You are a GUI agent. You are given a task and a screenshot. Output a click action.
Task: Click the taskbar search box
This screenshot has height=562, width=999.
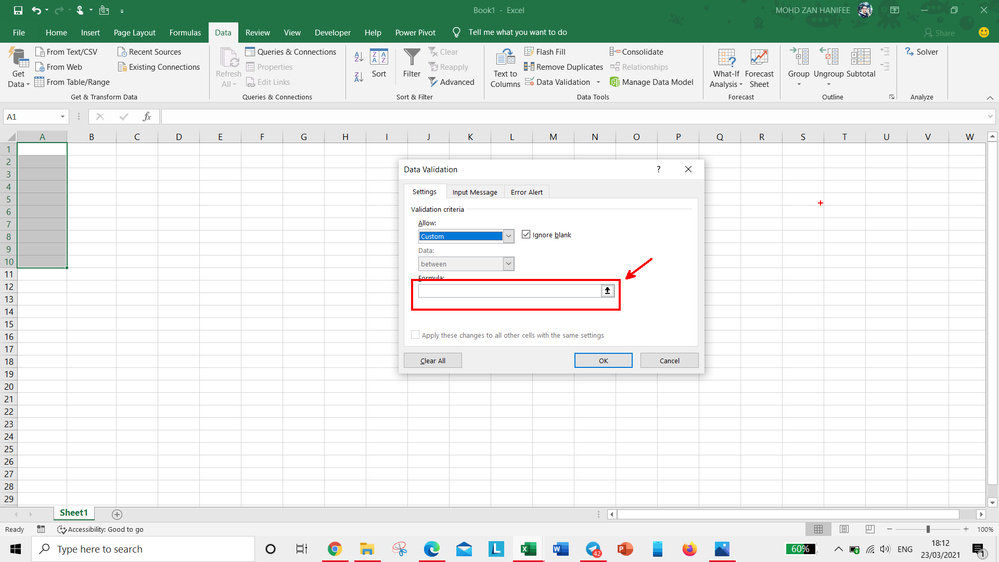coord(143,549)
